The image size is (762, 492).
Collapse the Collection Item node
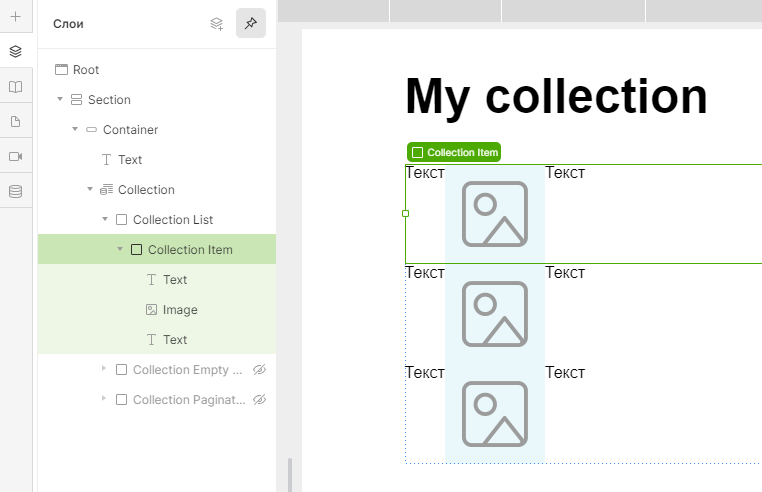point(120,249)
